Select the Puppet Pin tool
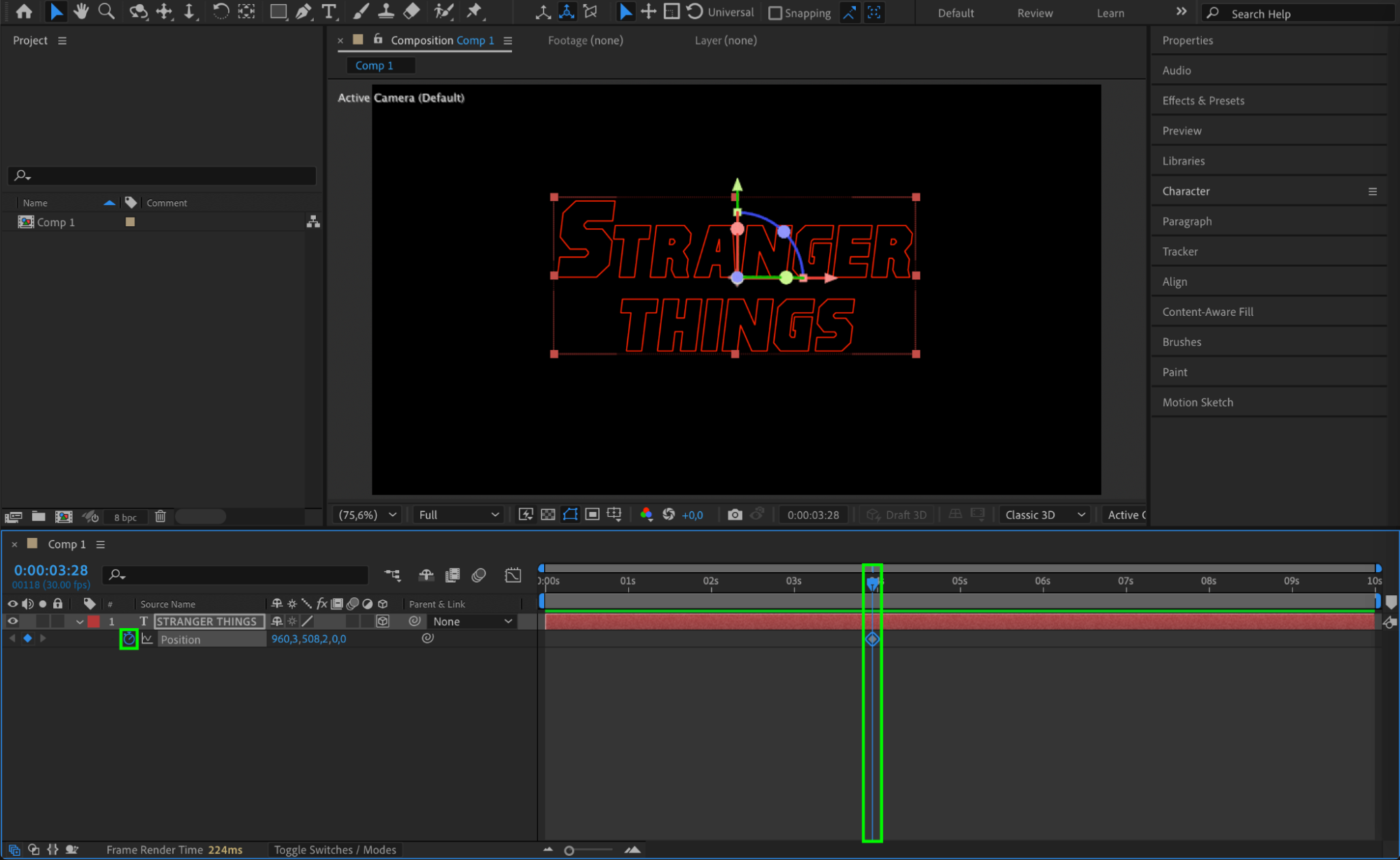 (475, 11)
